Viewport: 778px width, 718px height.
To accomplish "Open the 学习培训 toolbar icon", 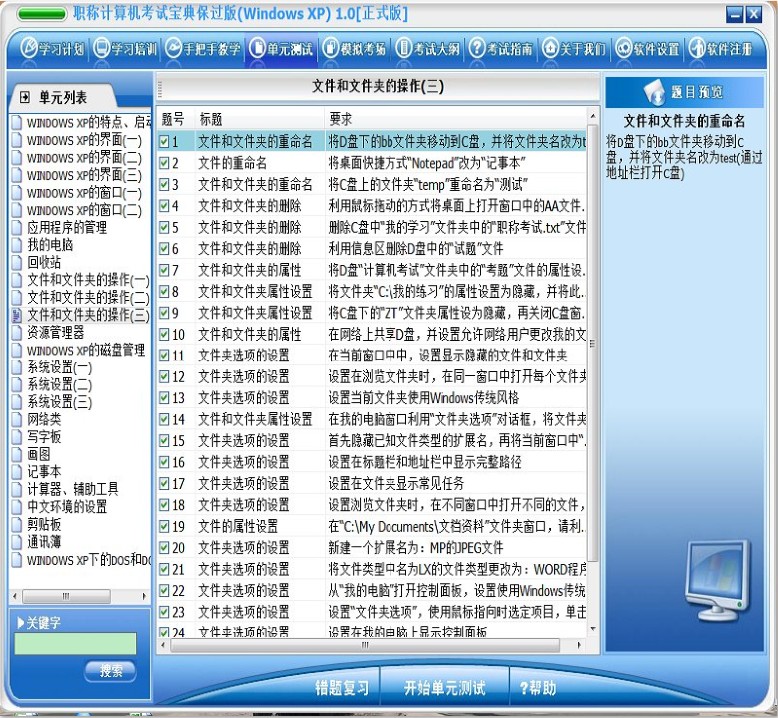I will 101,49.
